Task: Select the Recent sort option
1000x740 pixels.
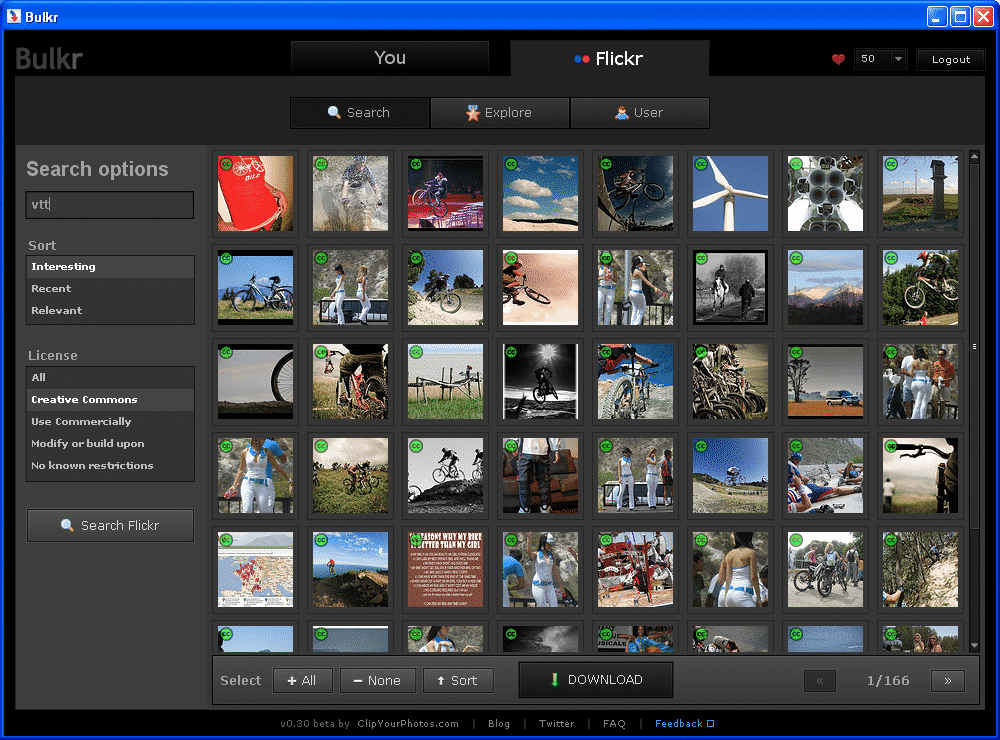Action: click(51, 288)
